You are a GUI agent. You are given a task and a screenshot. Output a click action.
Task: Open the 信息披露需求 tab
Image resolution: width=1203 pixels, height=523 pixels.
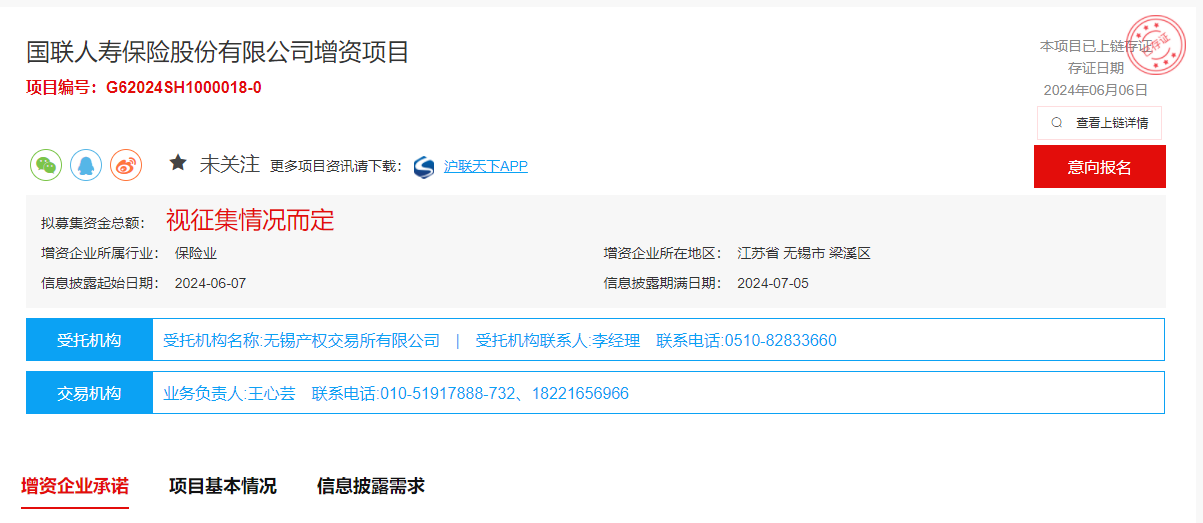(x=370, y=486)
